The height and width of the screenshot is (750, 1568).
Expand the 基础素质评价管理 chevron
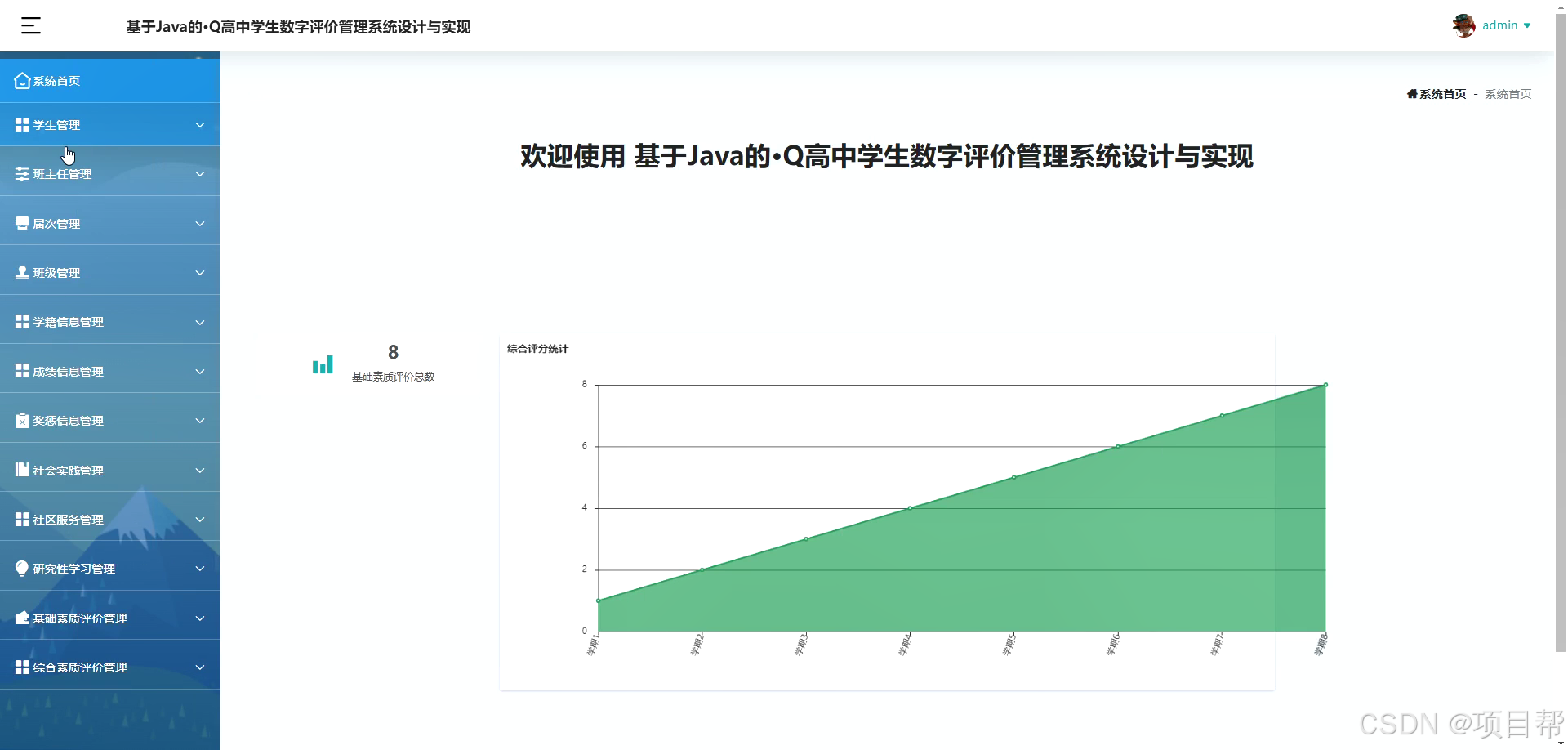tap(200, 618)
